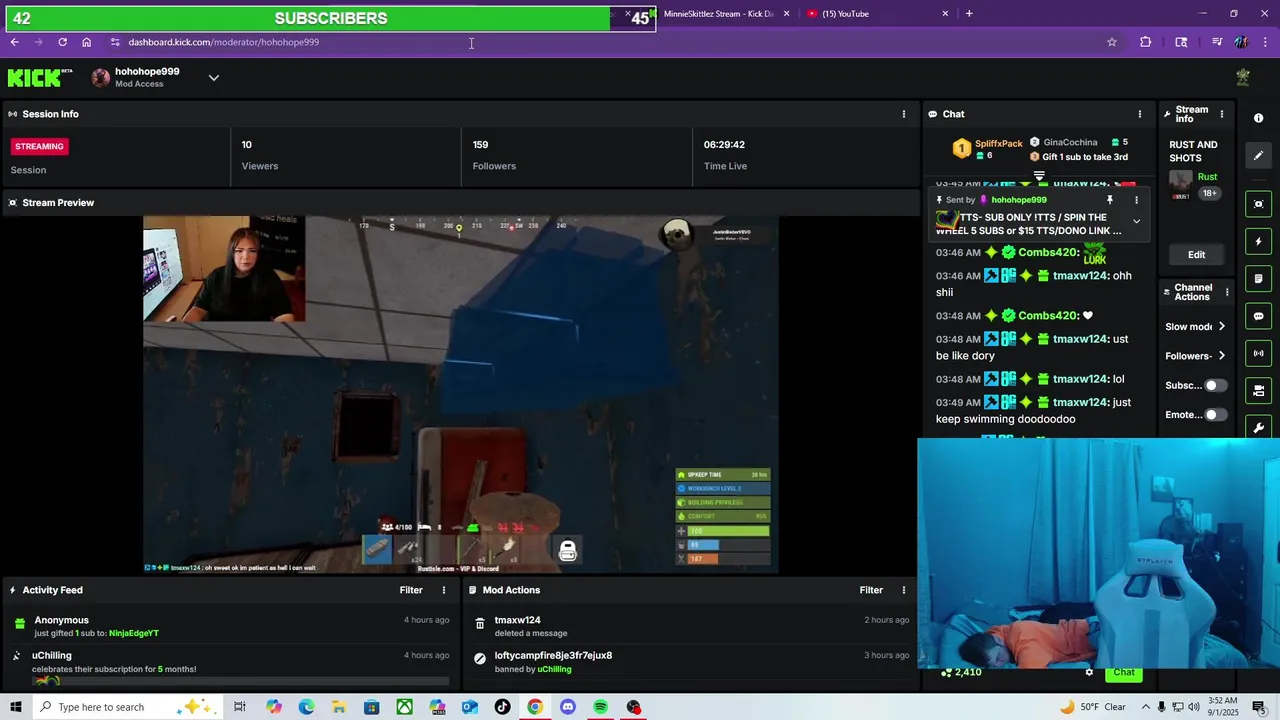Open Stream info panel three-dot menu
Image resolution: width=1280 pixels, height=720 pixels.
tap(1222, 114)
